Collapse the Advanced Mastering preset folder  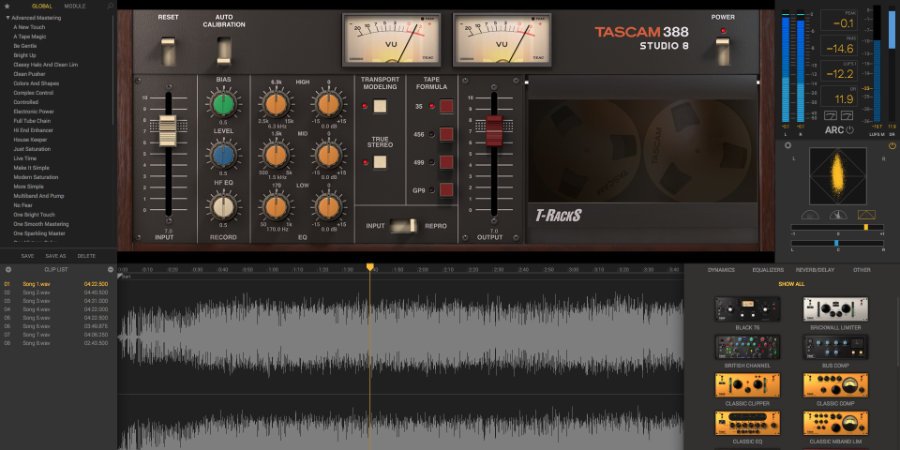(7, 18)
